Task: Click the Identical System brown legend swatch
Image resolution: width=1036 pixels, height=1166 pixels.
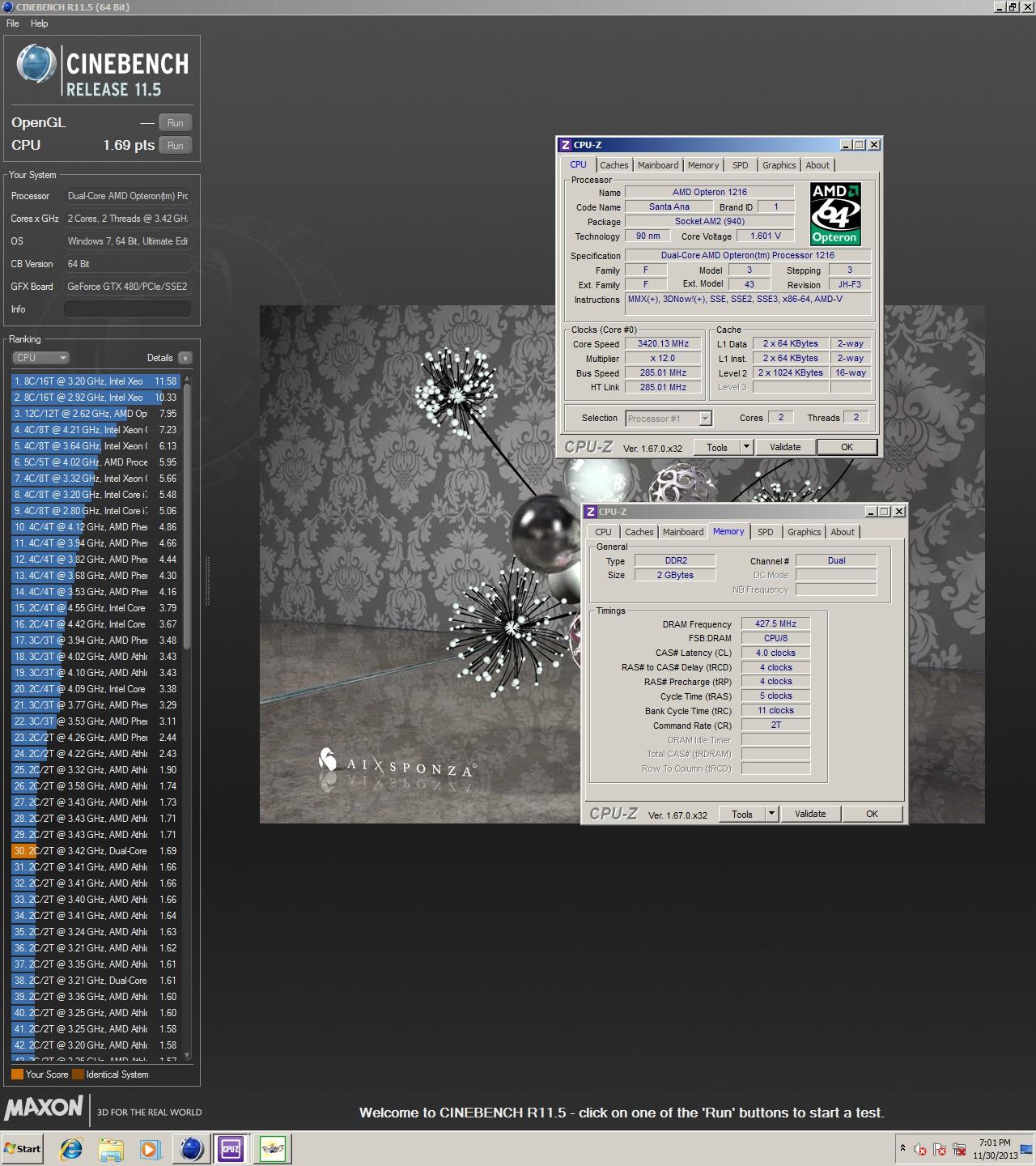Action: pos(78,1075)
